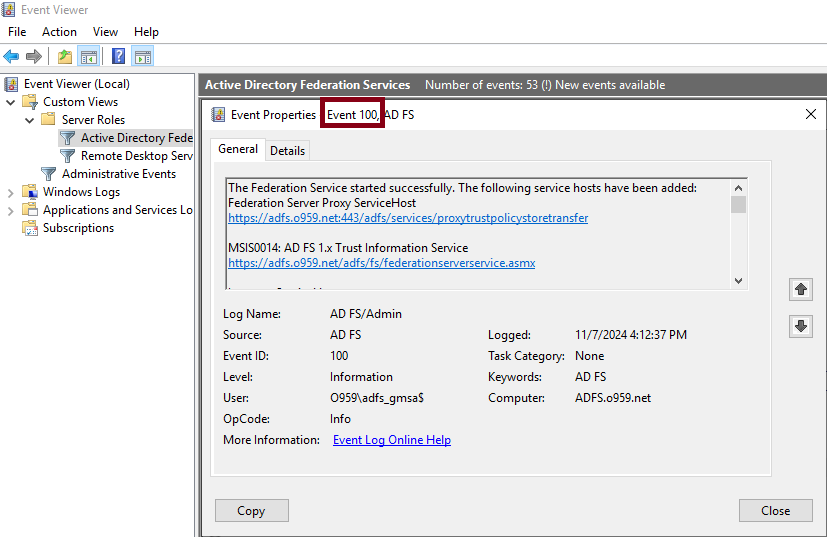Click the Event Properties dialog icon

(218, 114)
